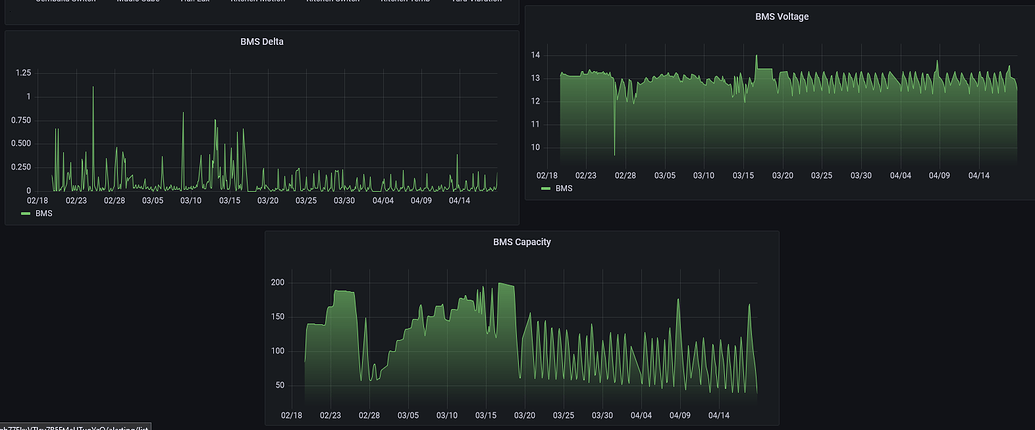Click 02/28 date label on BMS Capacity axis
The image size is (1035, 430).
tap(369, 415)
